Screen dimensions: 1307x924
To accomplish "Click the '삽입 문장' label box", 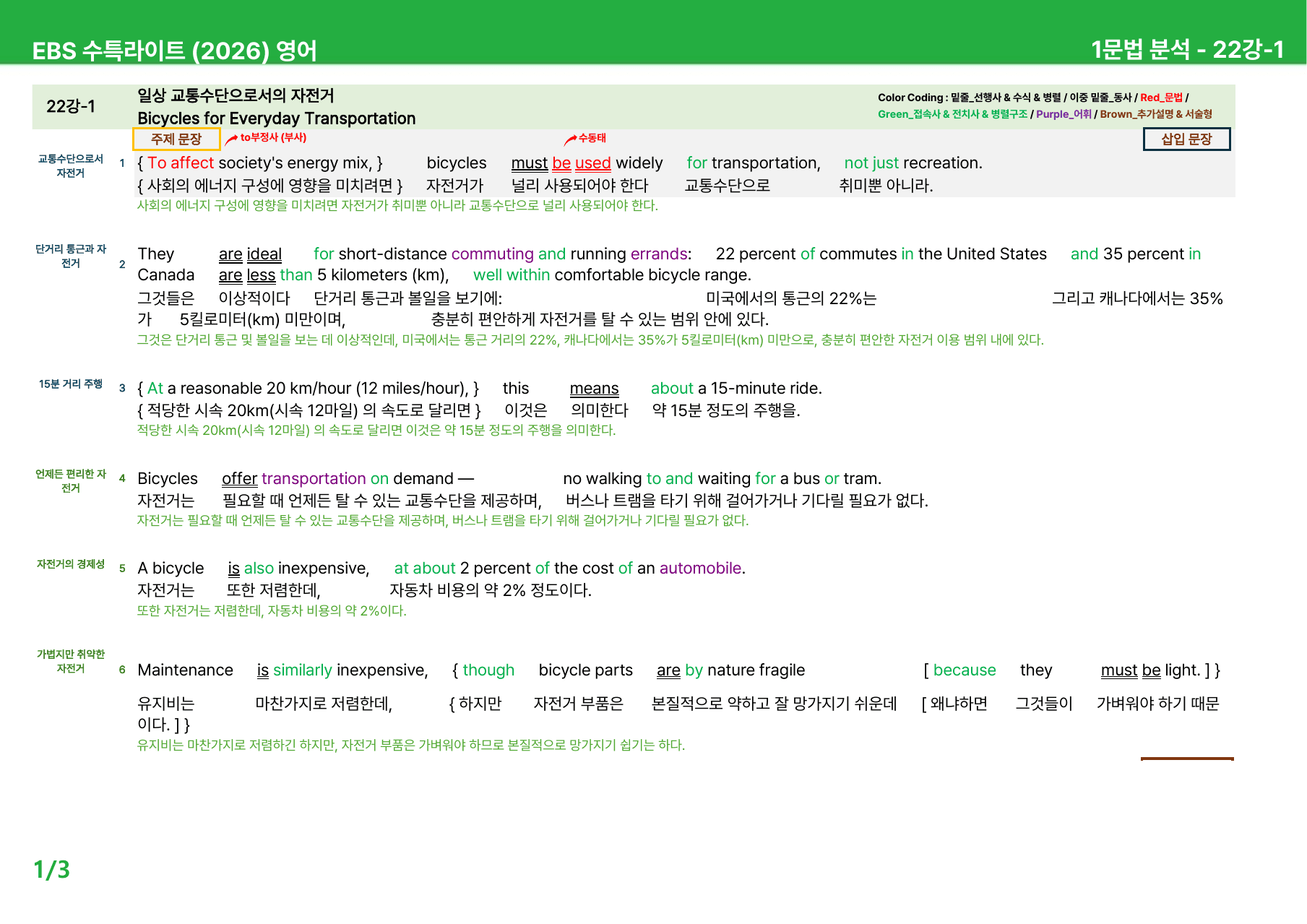I will (1186, 139).
